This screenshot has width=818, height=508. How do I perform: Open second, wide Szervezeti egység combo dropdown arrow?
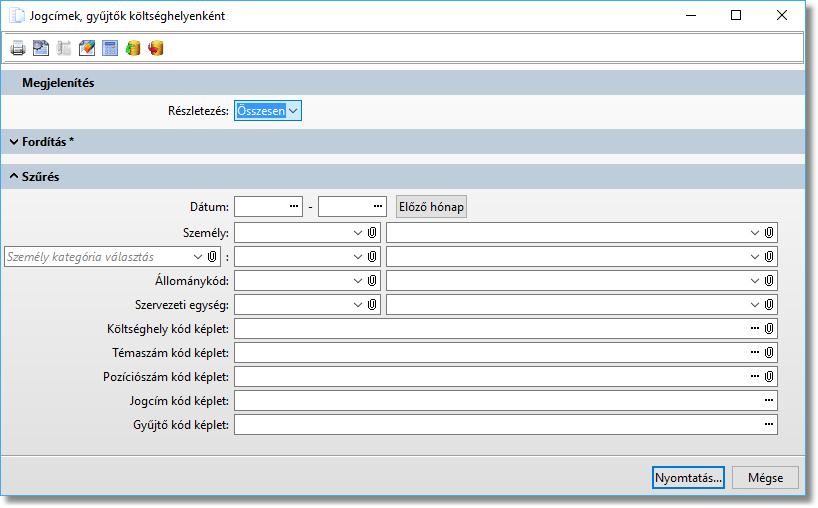click(755, 305)
